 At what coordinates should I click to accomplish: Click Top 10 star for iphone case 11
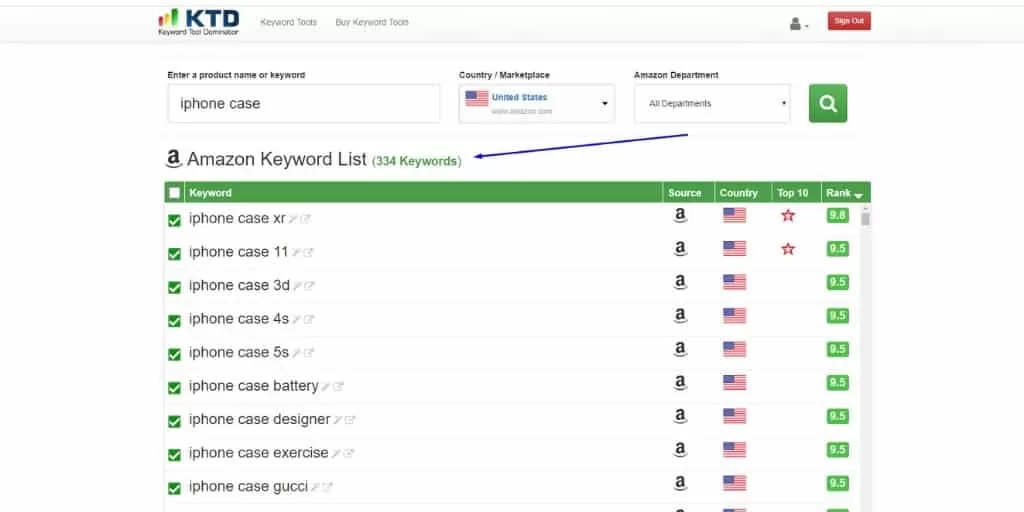click(x=788, y=249)
